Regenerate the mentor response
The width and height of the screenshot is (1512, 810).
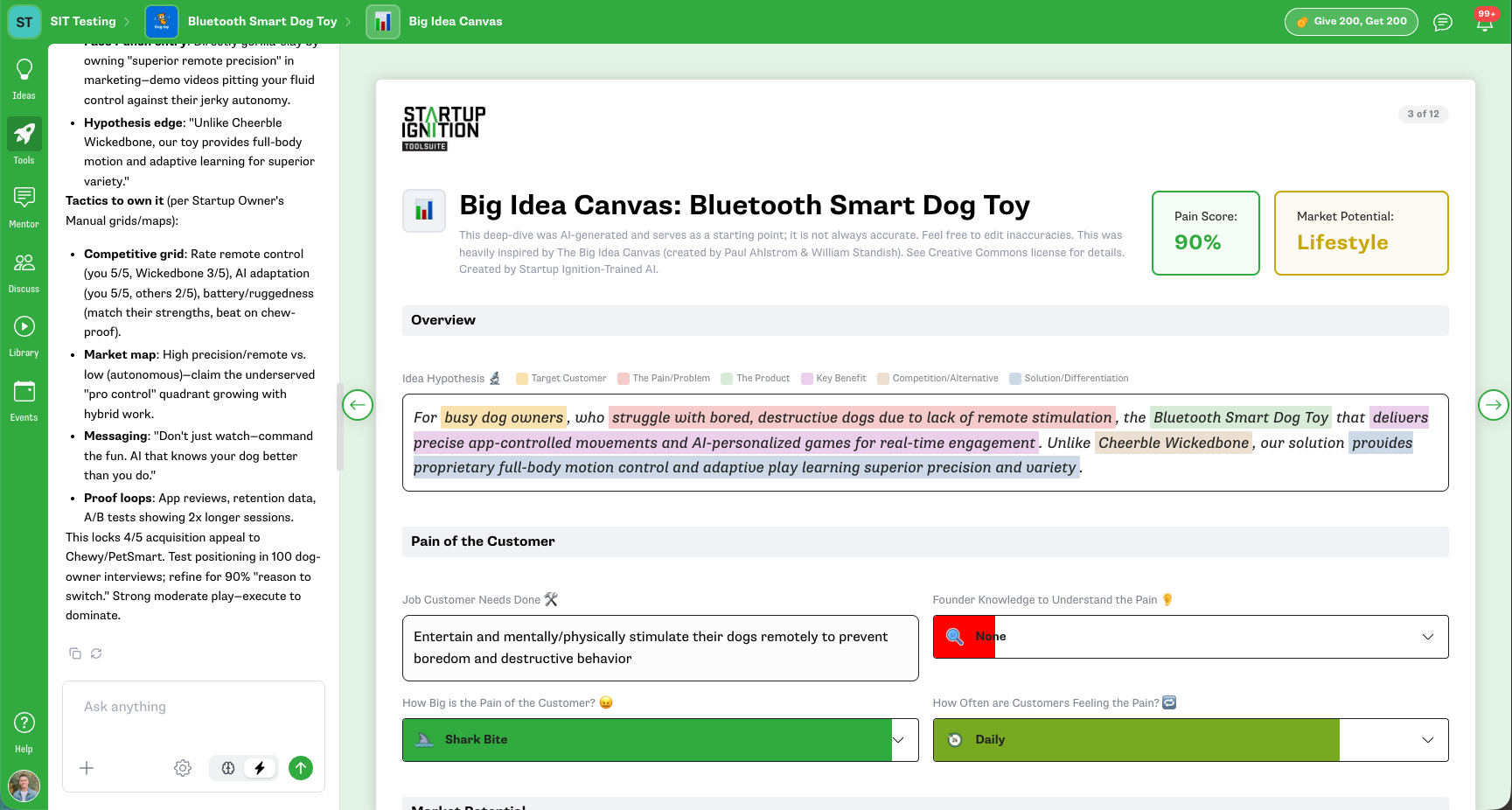96,653
